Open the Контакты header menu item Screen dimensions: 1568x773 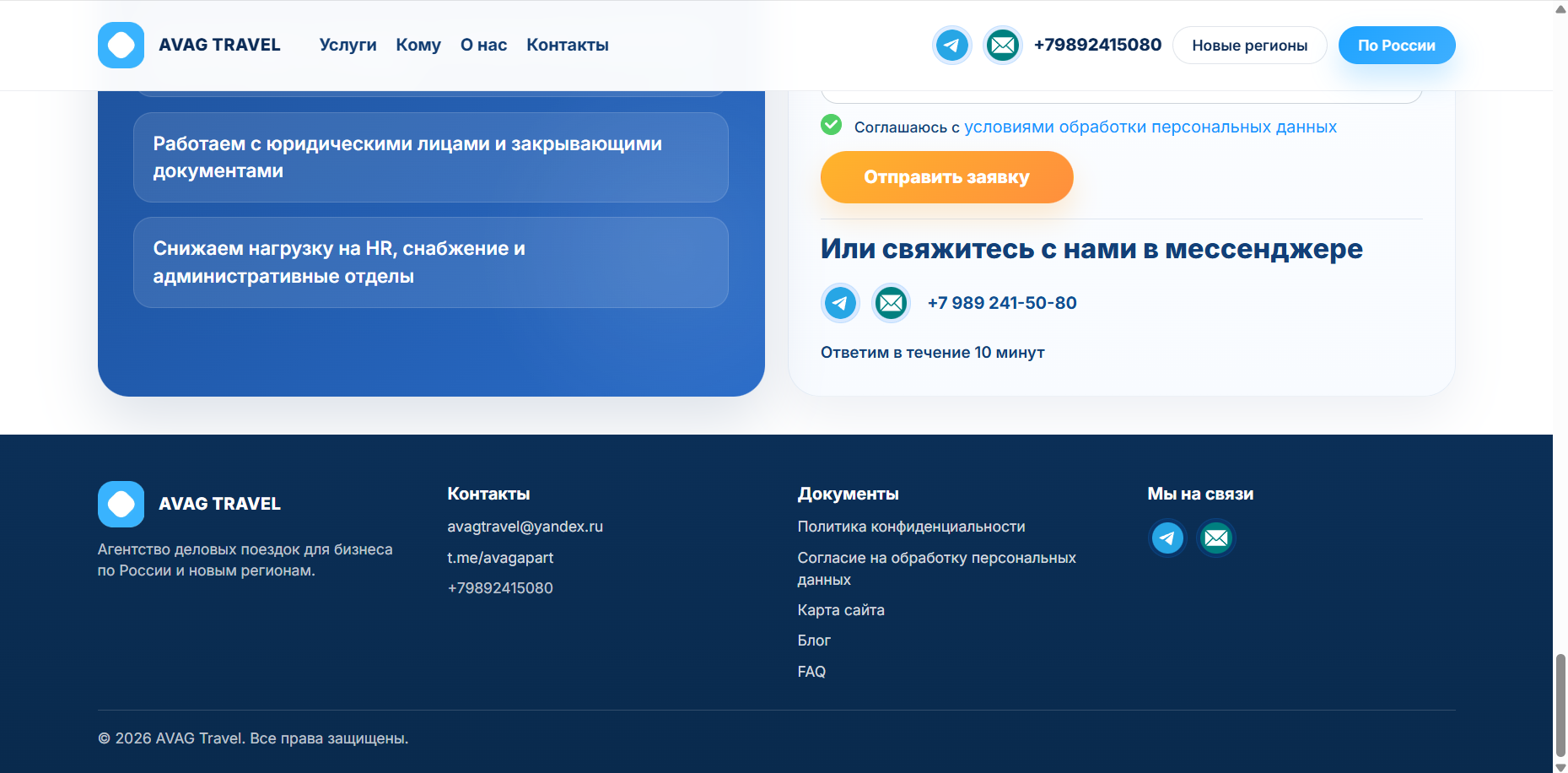tap(568, 45)
